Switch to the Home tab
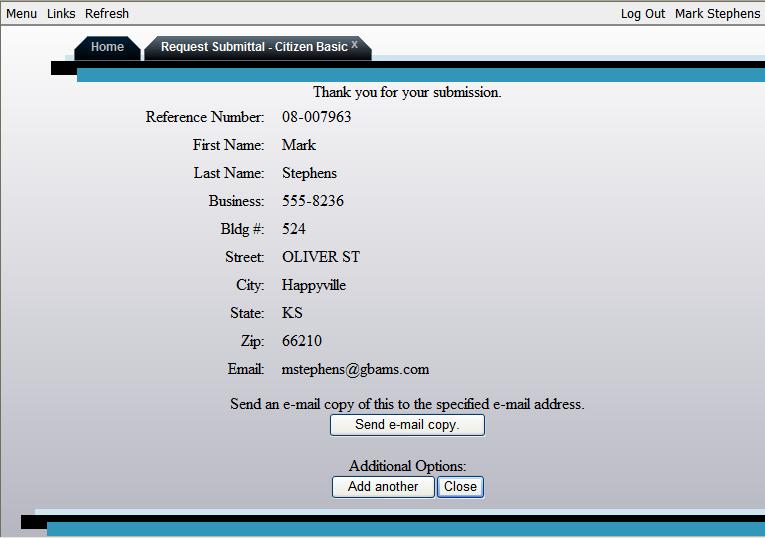Screen dimensions: 765x538 (x=107, y=47)
